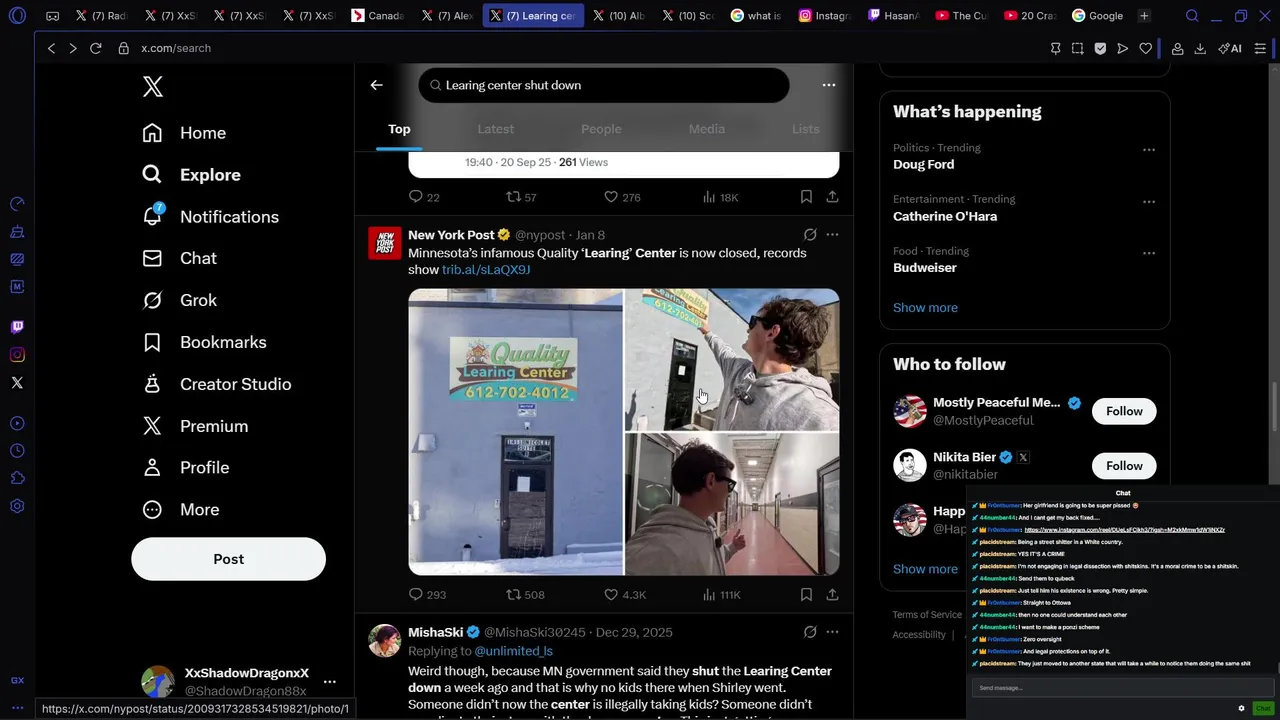1280x720 pixels.
Task: Open Instagram in browser sidebar
Action: [17, 355]
